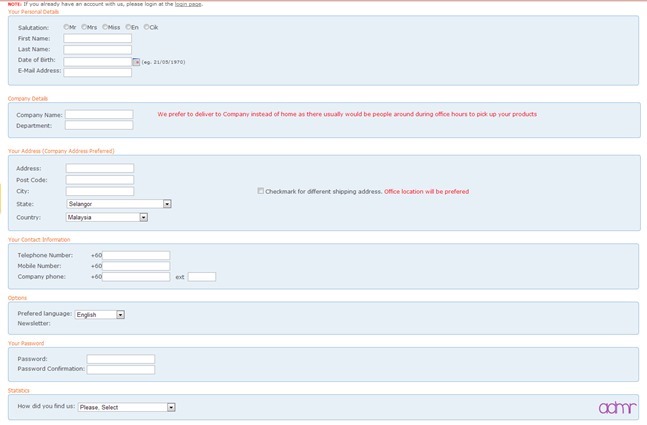
Task: Expand the Prefered language dropdown
Action: point(99,314)
